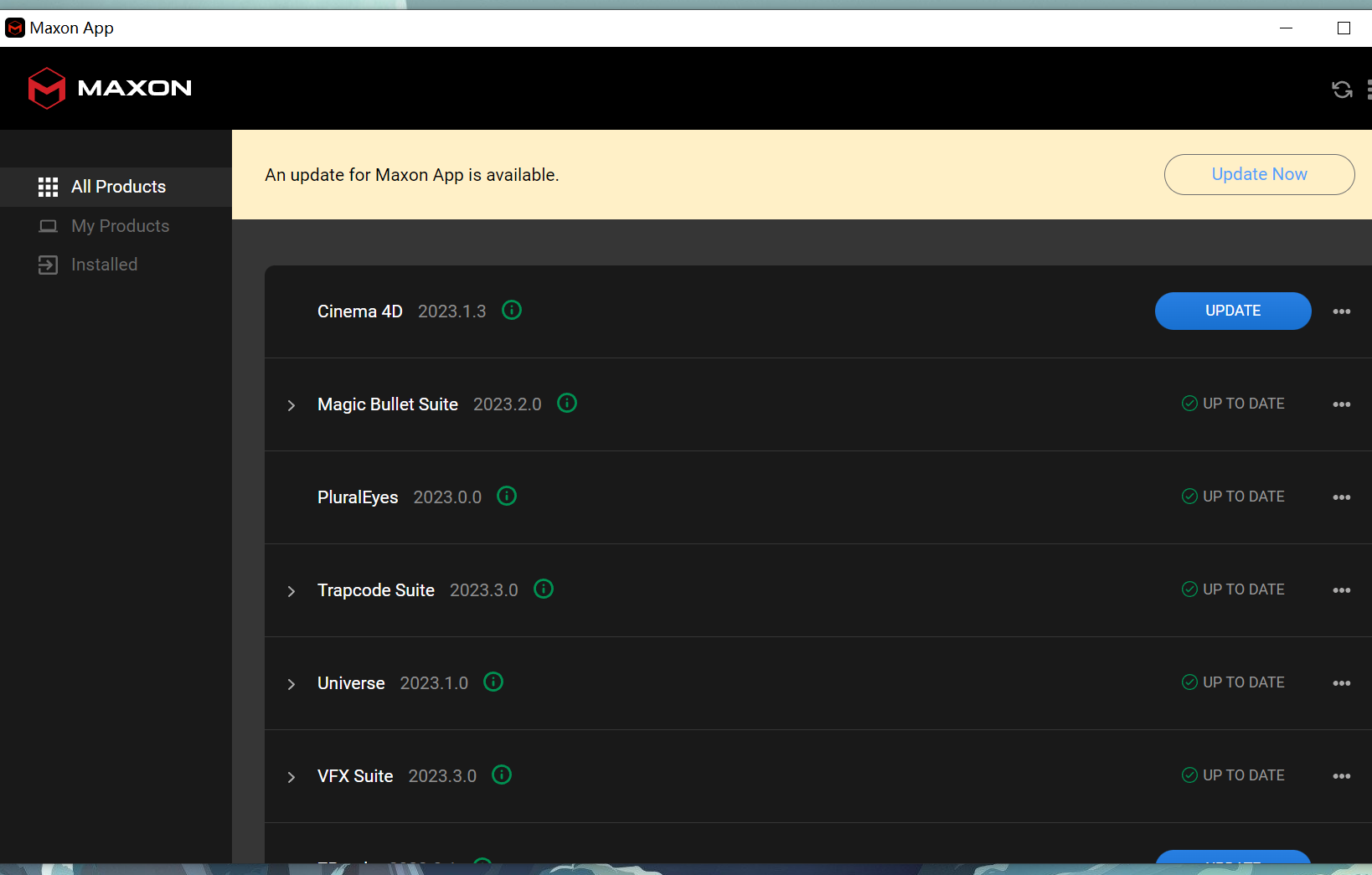Open more options for PluralEyes
This screenshot has width=1372, height=875.
coord(1342,497)
